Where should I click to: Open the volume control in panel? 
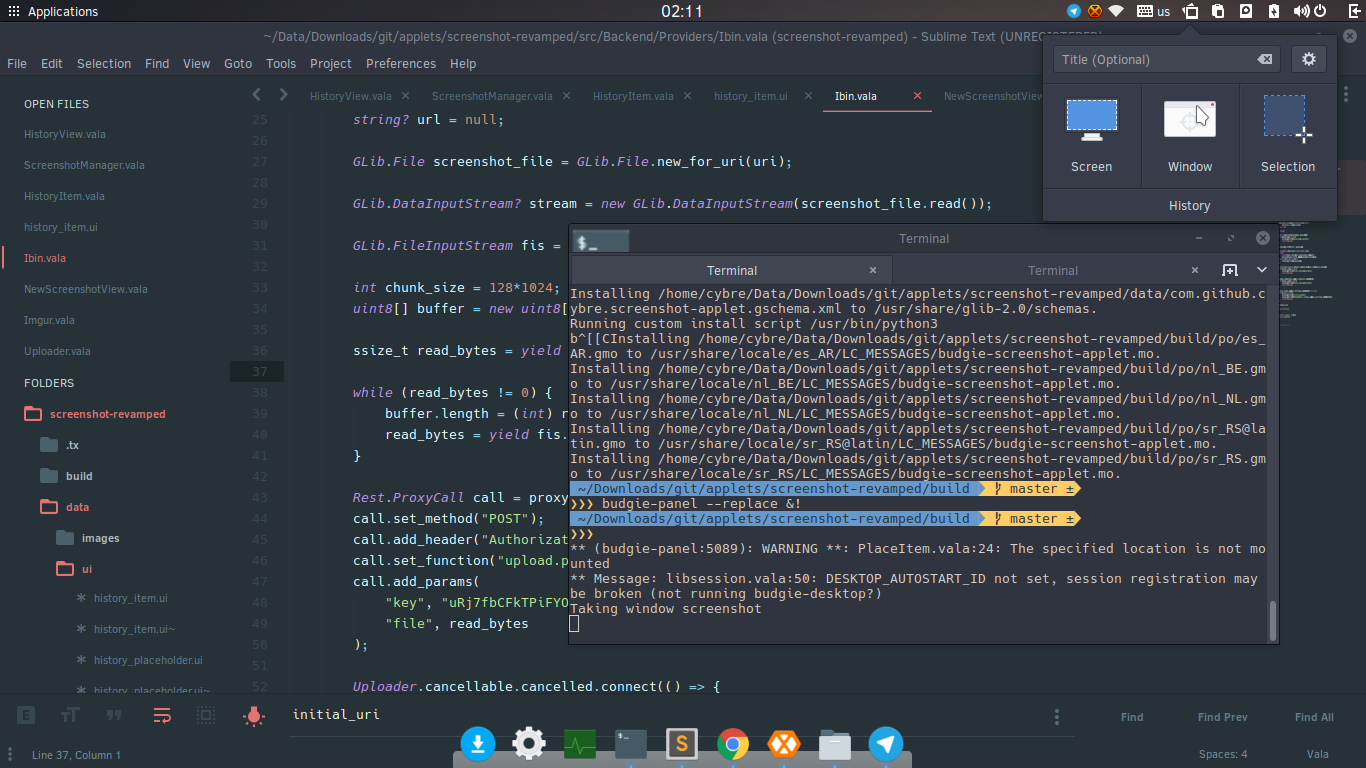coord(1302,11)
